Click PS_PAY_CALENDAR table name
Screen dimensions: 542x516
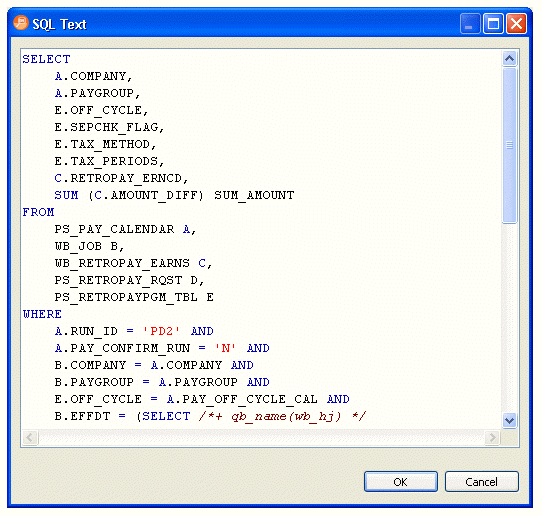tap(114, 229)
